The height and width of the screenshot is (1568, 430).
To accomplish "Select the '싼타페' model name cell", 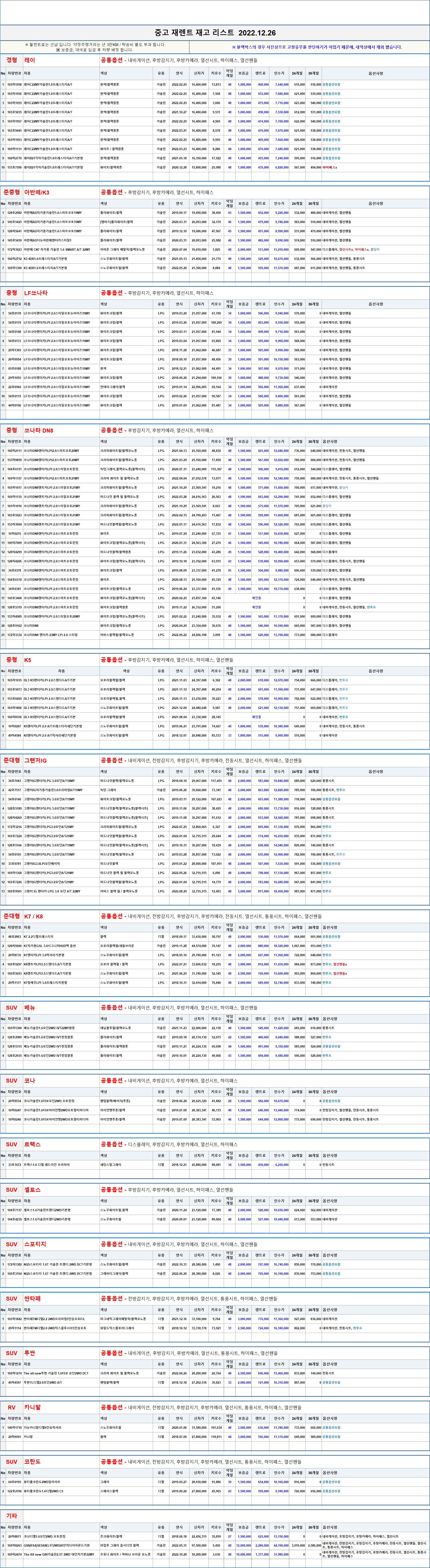I will [x=61, y=1298].
